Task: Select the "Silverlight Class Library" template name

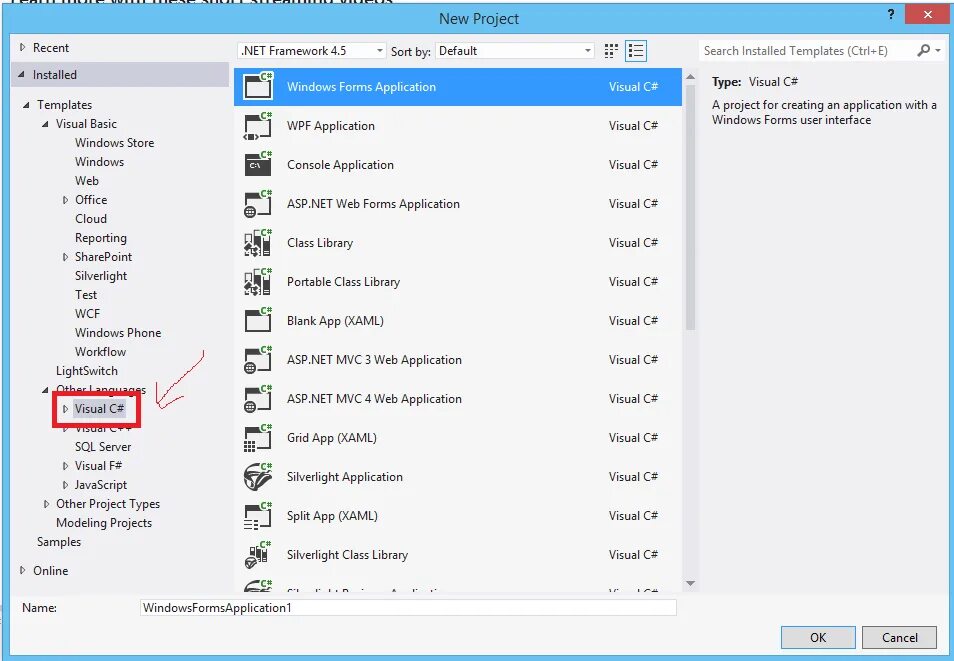Action: coord(347,554)
